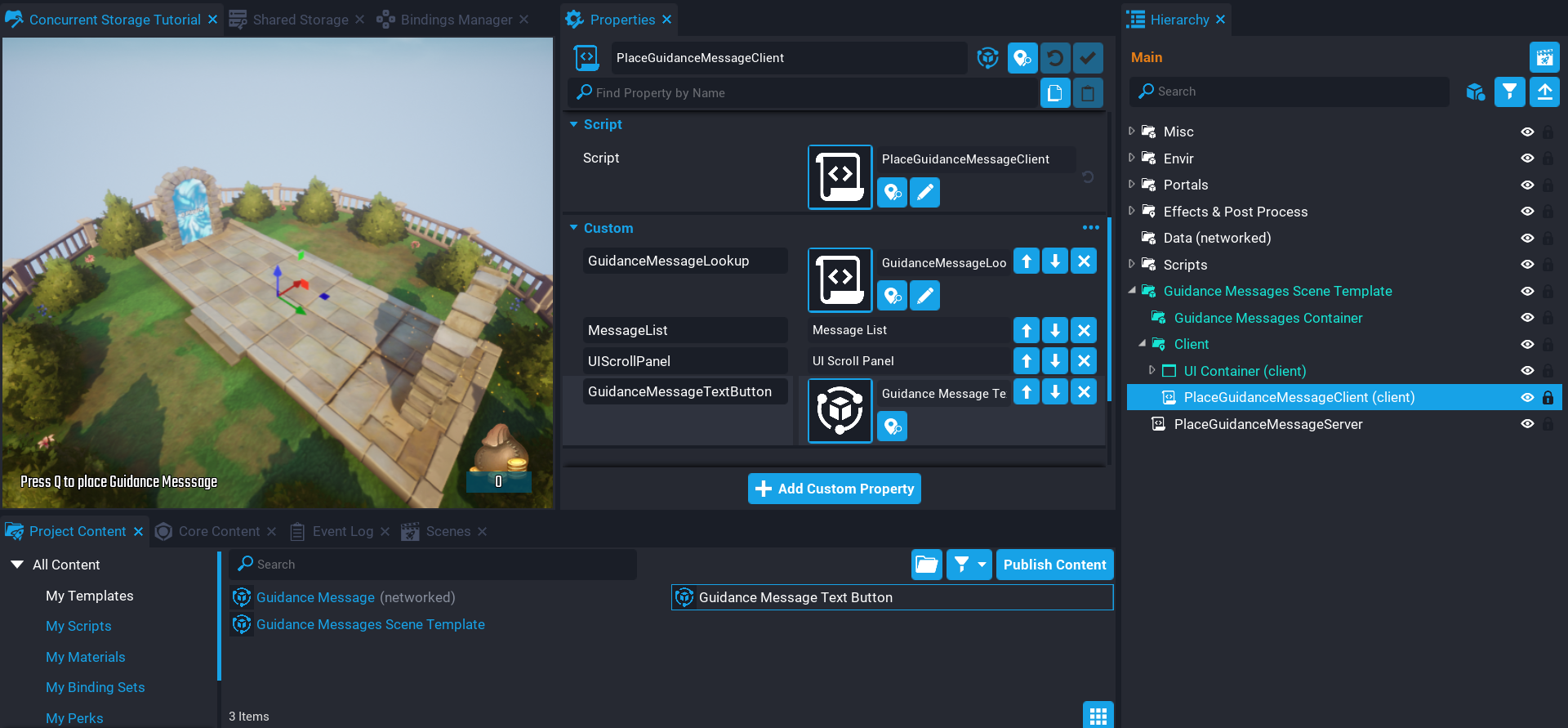The image size is (1568, 728).
Task: Toggle visibility of the Misc folder
Action: coord(1527,132)
